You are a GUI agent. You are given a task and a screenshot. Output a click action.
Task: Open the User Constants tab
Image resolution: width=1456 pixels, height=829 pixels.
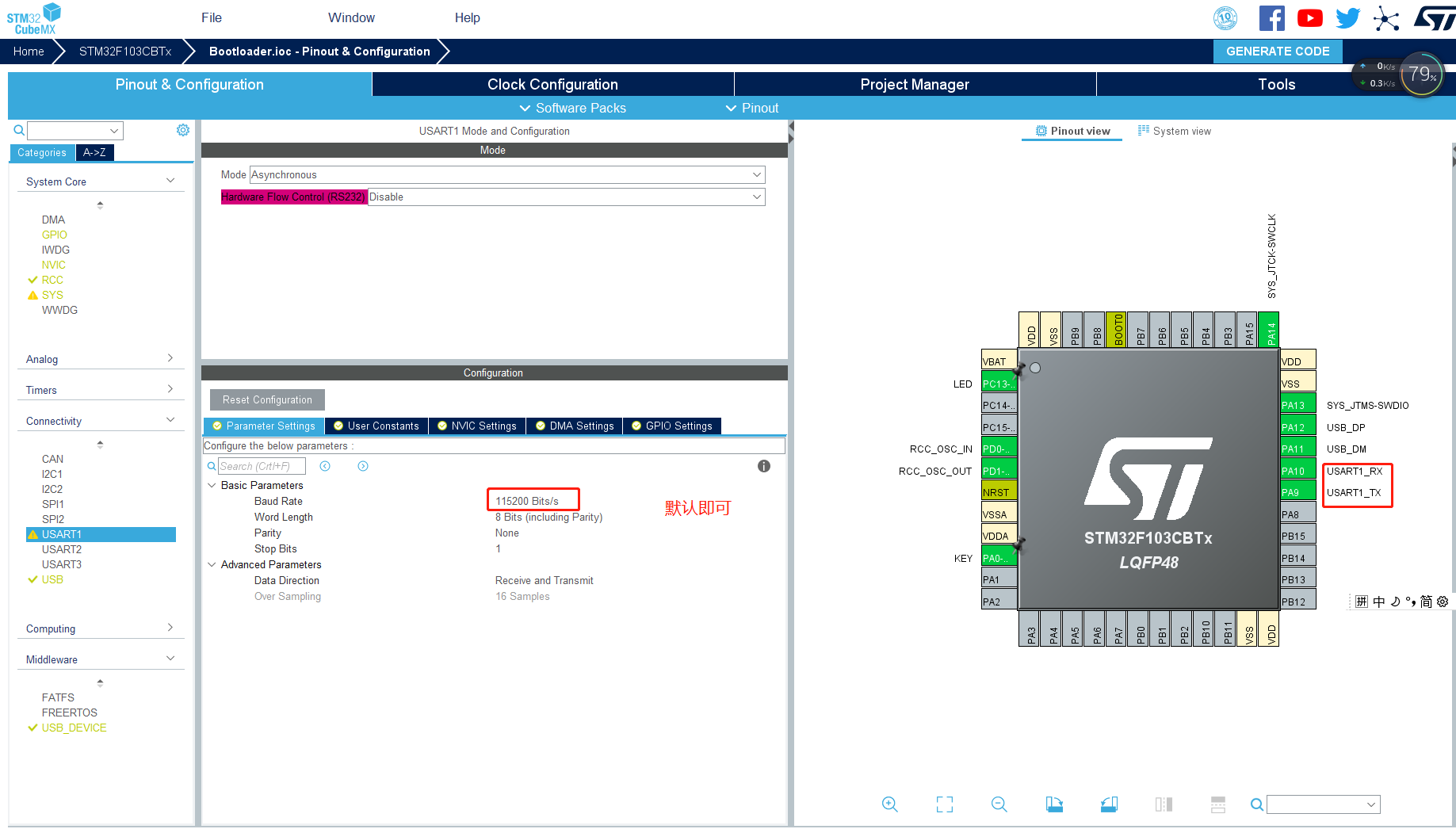[x=376, y=426]
